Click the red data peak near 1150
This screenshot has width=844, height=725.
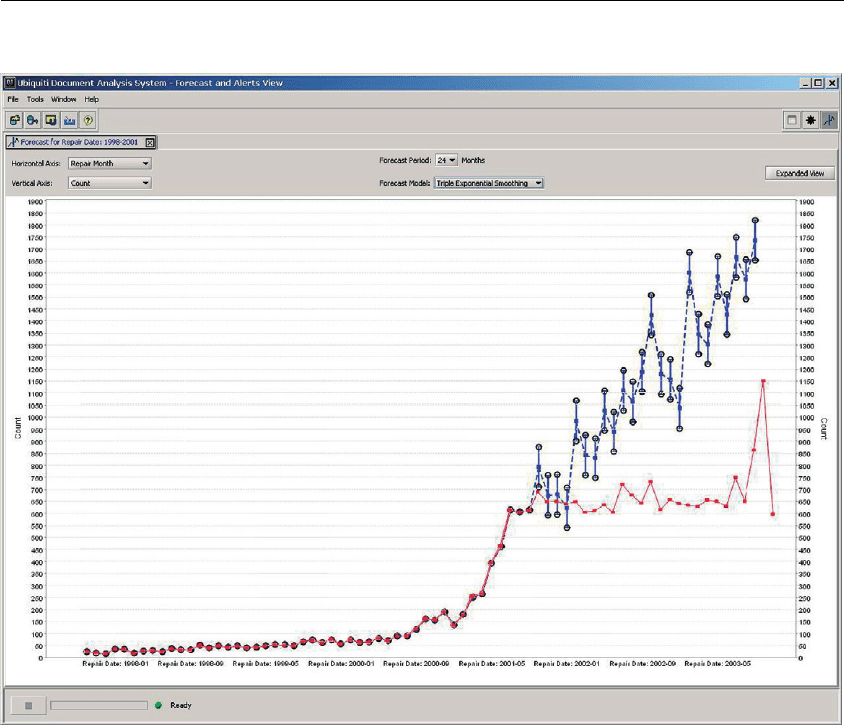coord(763,381)
